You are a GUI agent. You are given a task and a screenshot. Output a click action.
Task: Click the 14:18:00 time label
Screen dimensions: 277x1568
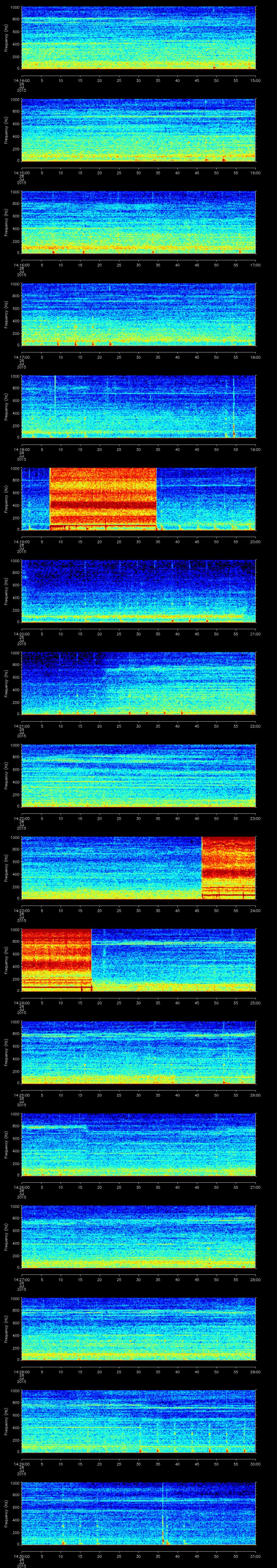tap(21, 449)
